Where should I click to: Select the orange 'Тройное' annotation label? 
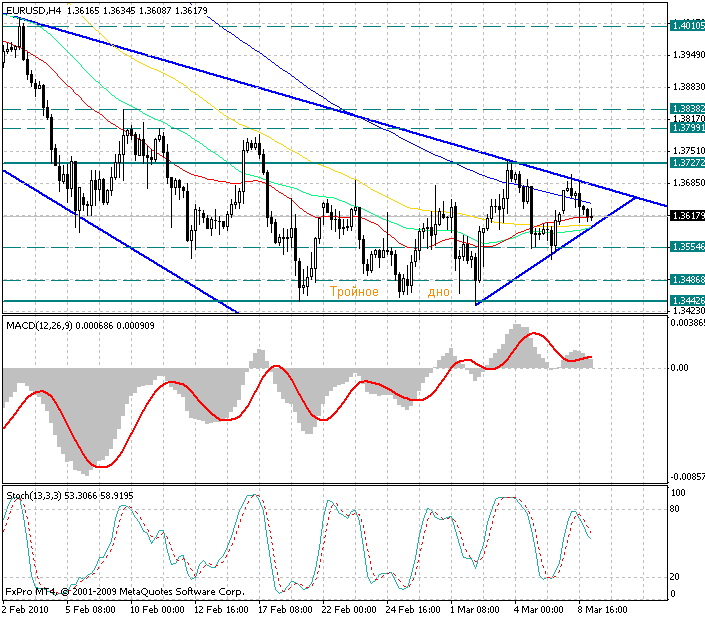click(x=354, y=292)
